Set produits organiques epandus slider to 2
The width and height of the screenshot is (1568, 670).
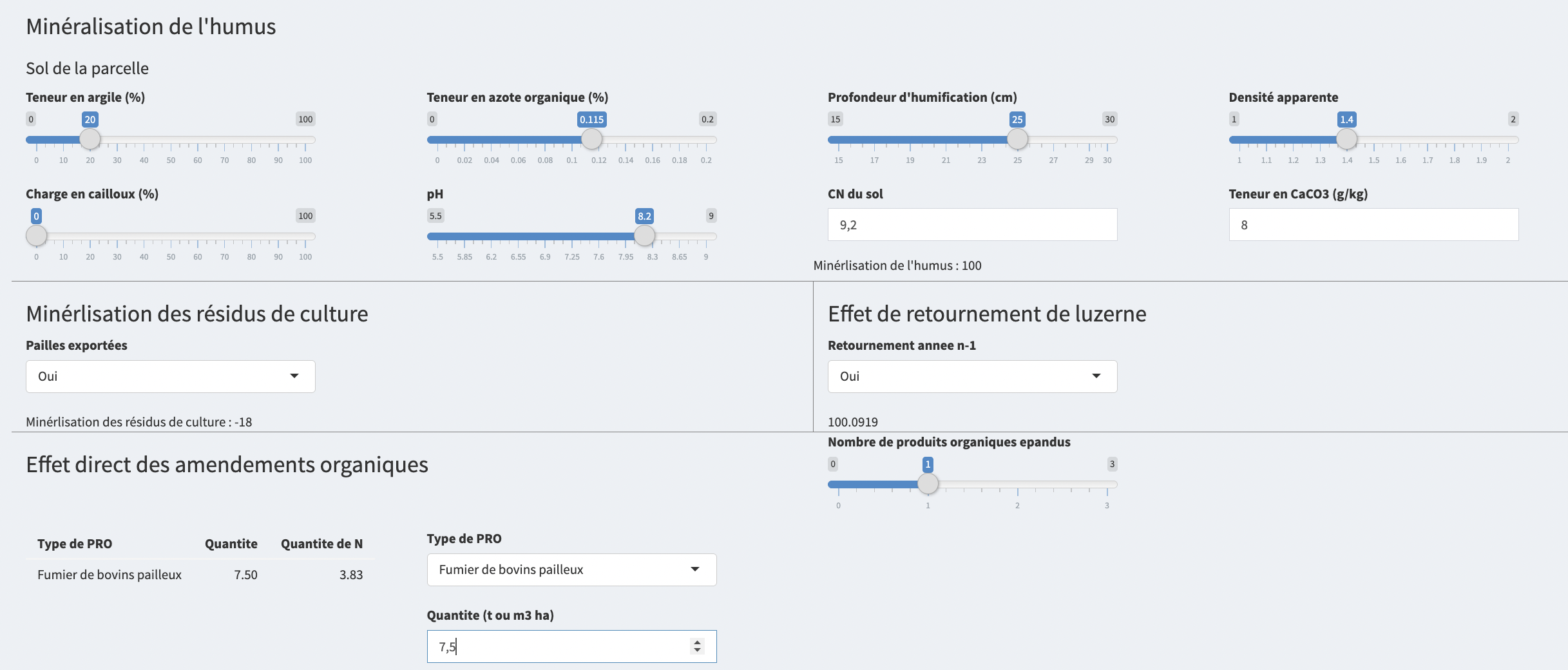pyautogui.click(x=1017, y=484)
